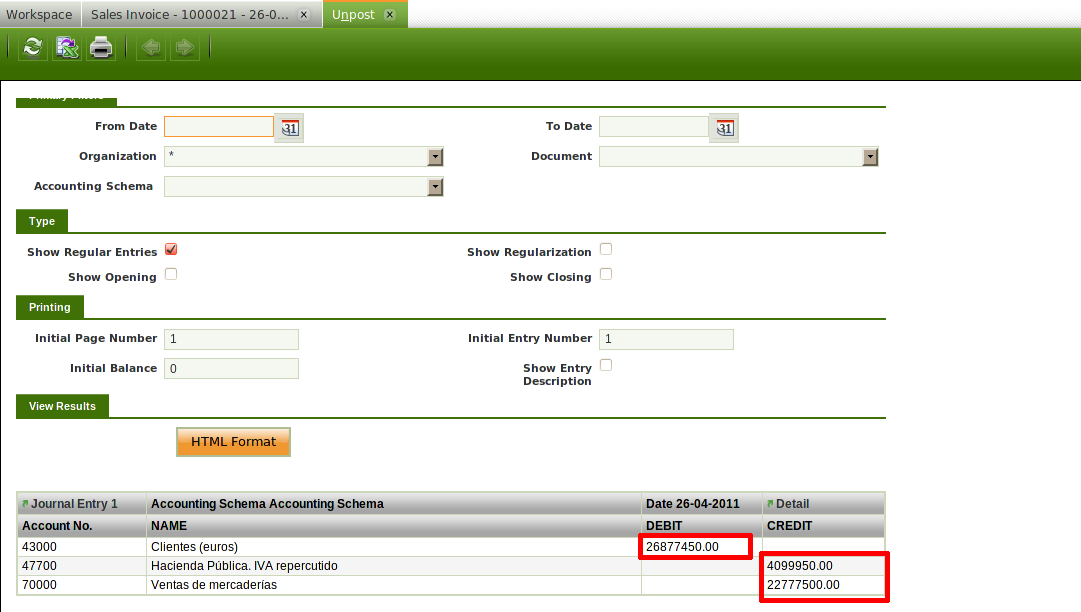Uncheck Show Regular Entries
The height and width of the screenshot is (612, 1081).
click(x=171, y=249)
